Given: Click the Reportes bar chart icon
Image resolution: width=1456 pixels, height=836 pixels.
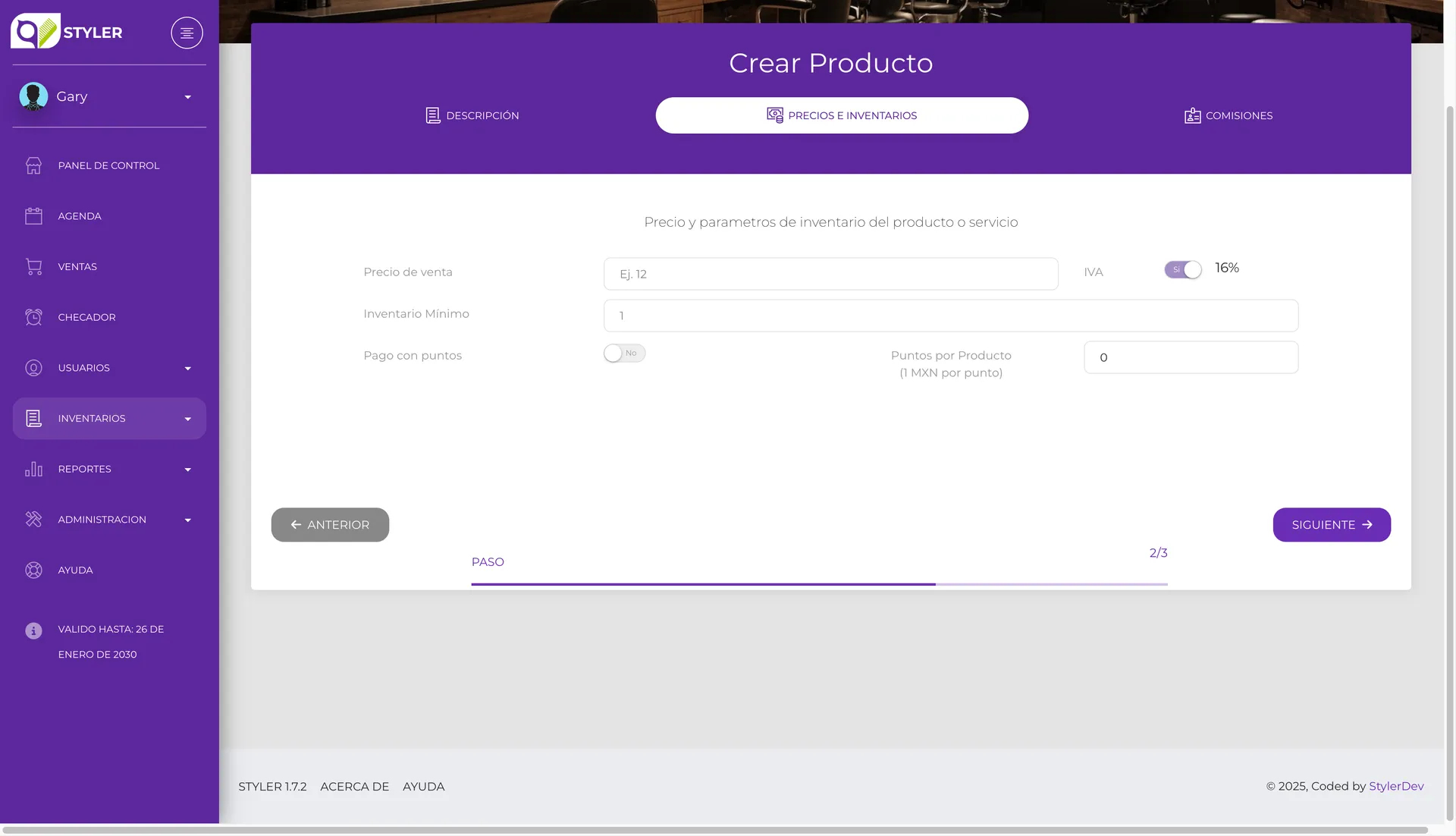Looking at the screenshot, I should (33, 469).
